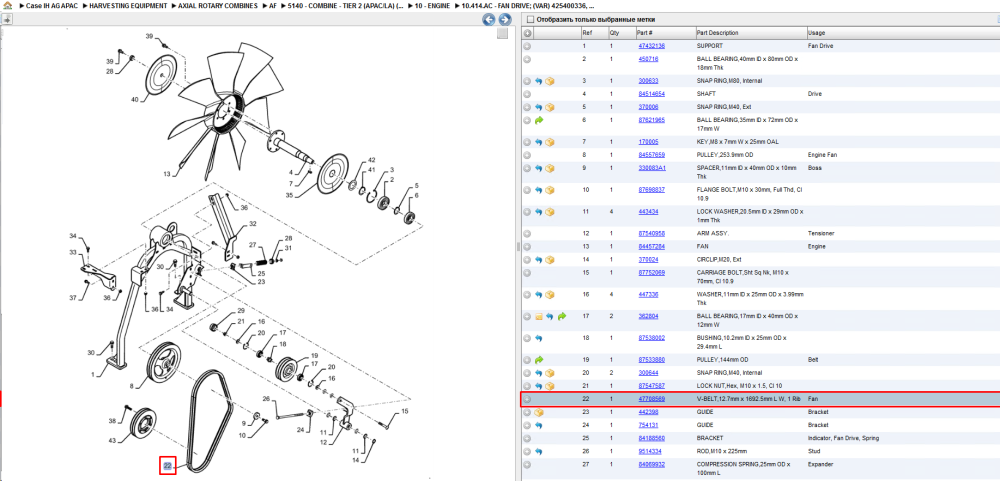Click green arrow icon for PULLEY ref 19
1000x481 pixels.
tap(538, 360)
